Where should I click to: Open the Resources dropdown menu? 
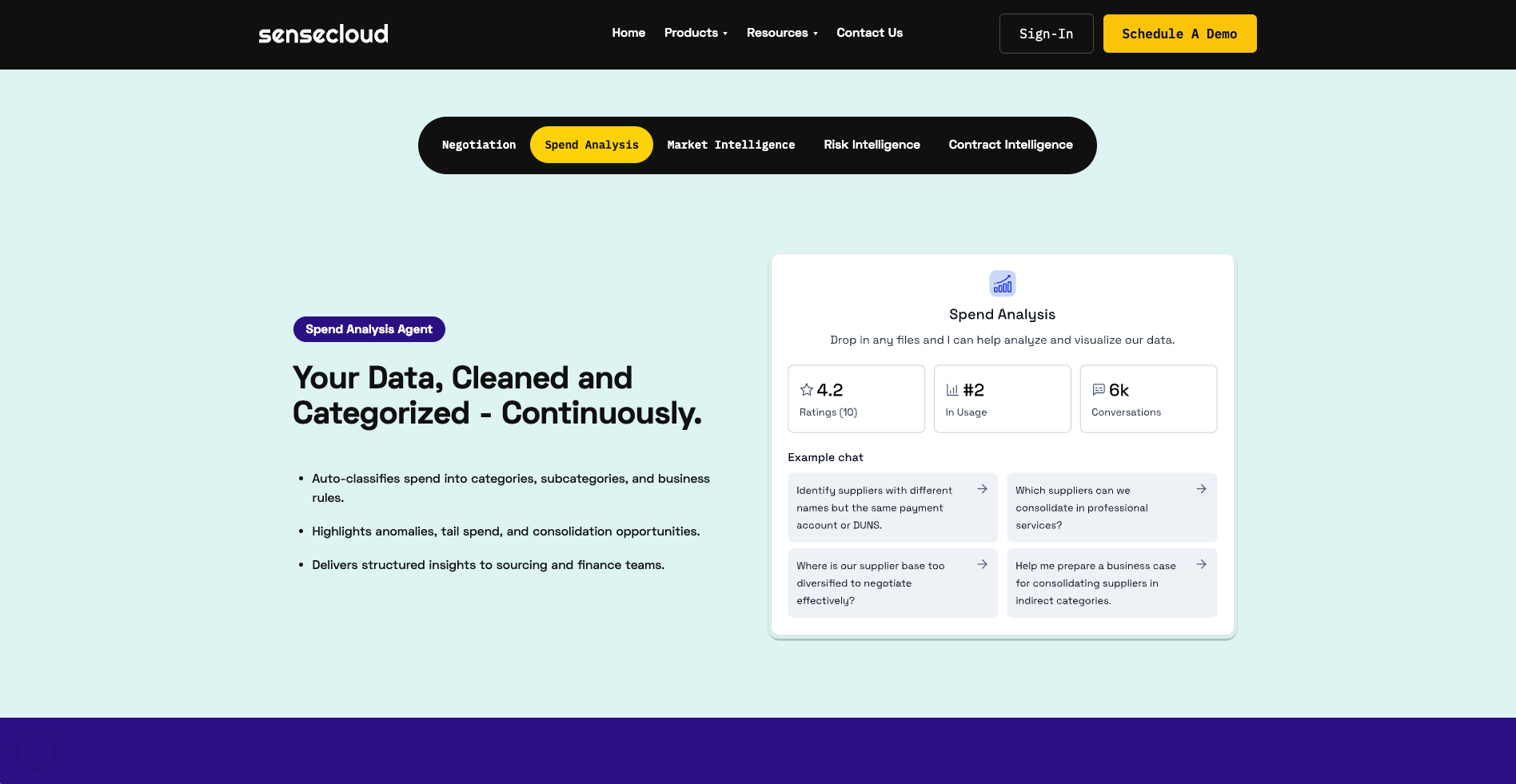click(x=781, y=33)
